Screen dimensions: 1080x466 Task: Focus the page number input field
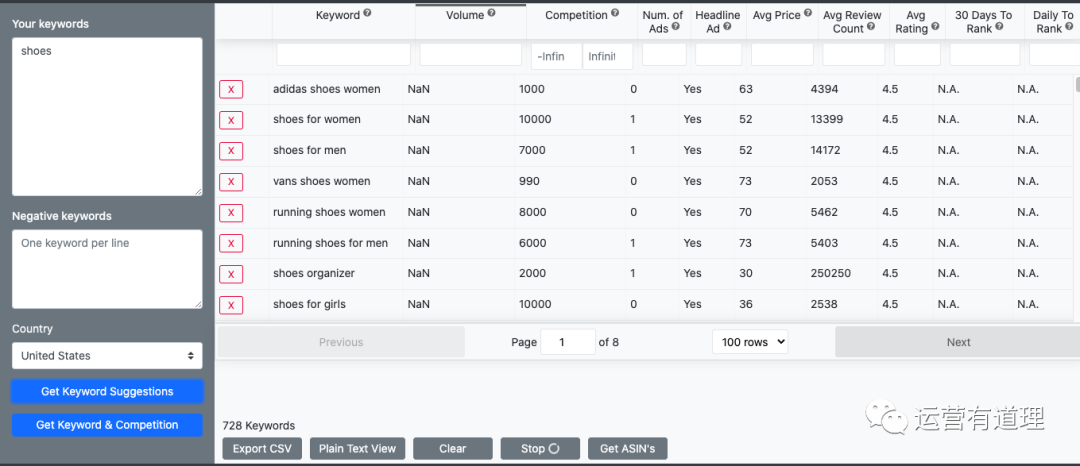567,342
